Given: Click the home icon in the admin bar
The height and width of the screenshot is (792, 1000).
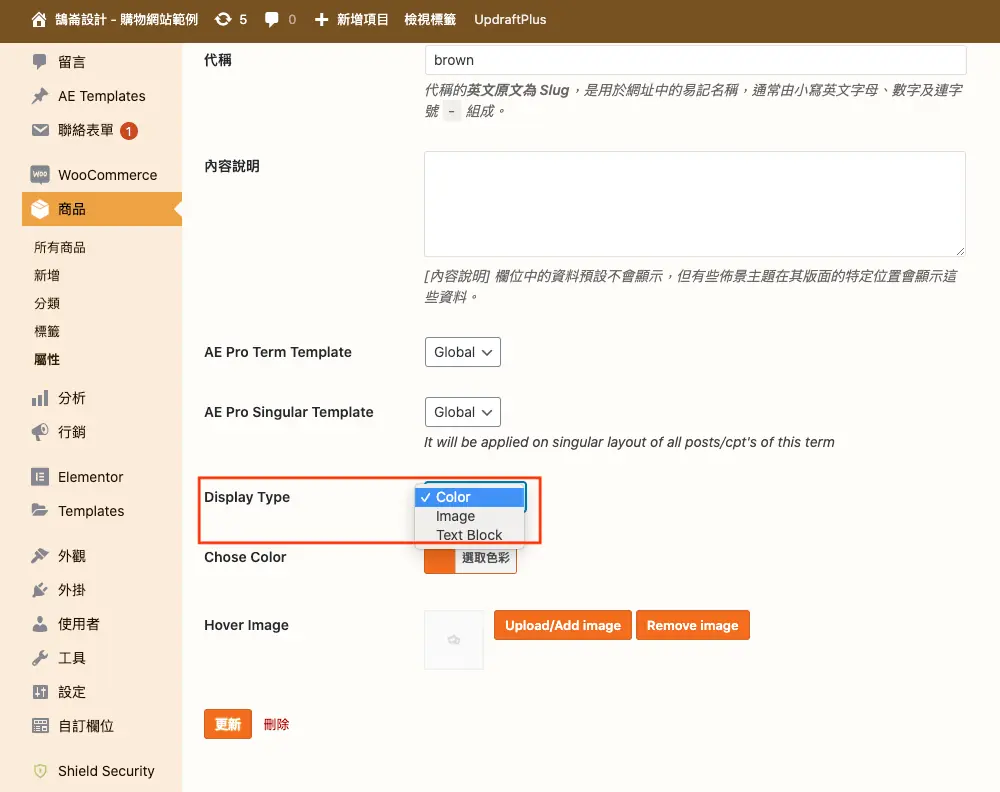Looking at the screenshot, I should 39,20.
